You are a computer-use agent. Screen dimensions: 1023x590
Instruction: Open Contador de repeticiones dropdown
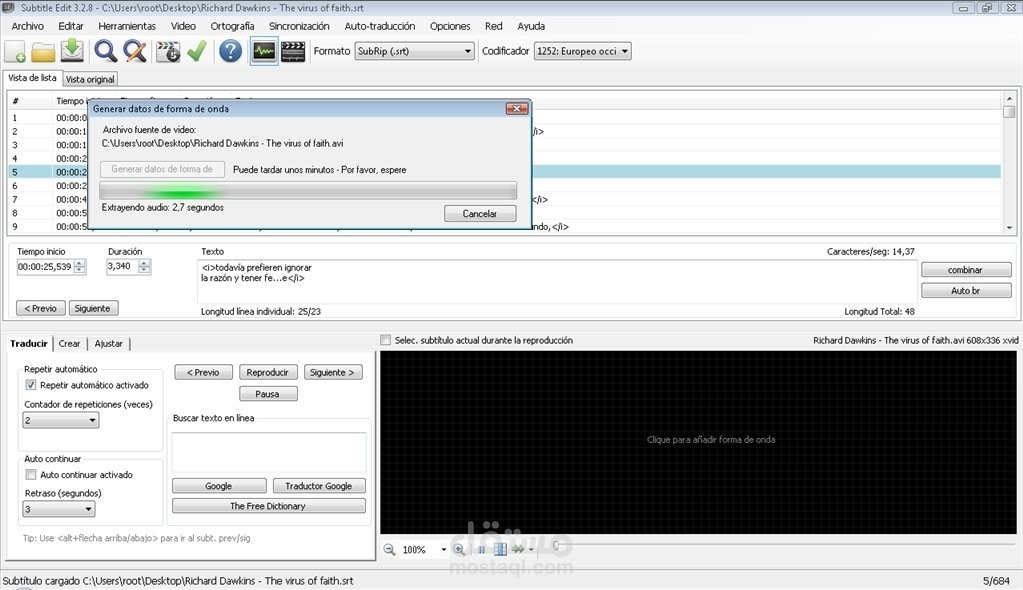click(x=61, y=420)
